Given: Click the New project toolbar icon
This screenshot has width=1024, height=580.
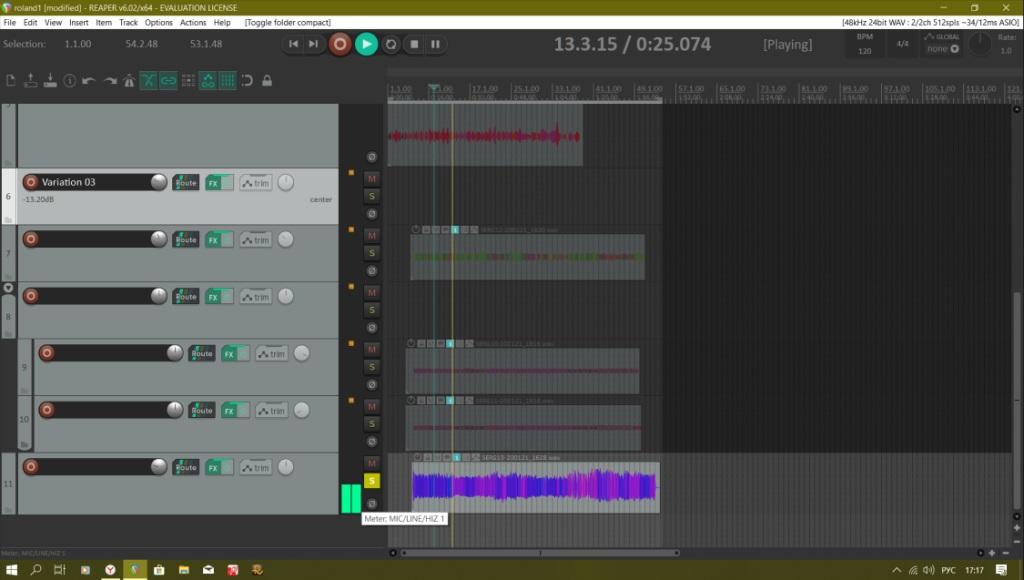Looking at the screenshot, I should [10, 81].
